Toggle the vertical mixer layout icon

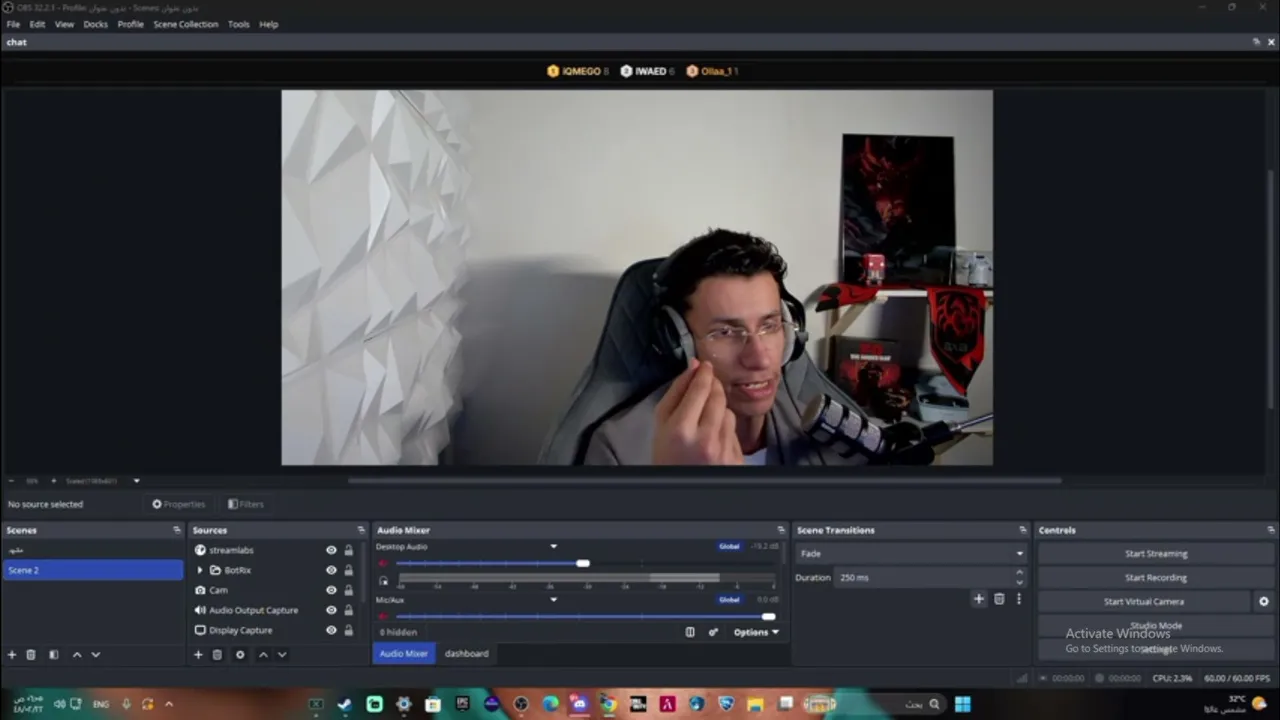(x=690, y=632)
